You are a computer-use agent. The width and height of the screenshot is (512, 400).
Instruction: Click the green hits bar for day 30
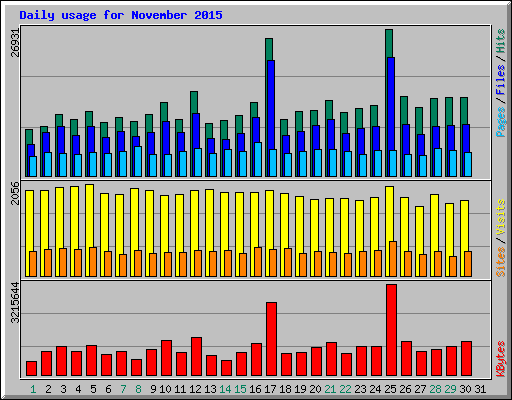pos(464,110)
